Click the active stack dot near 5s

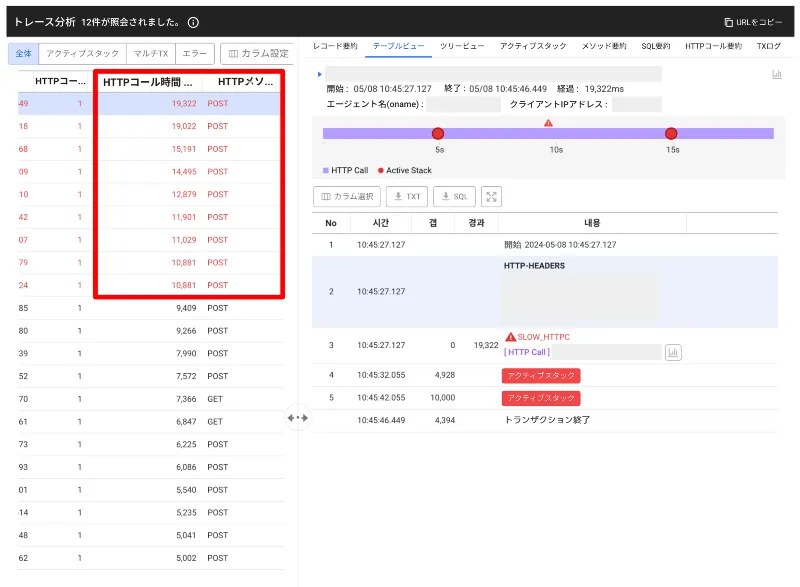(x=438, y=134)
